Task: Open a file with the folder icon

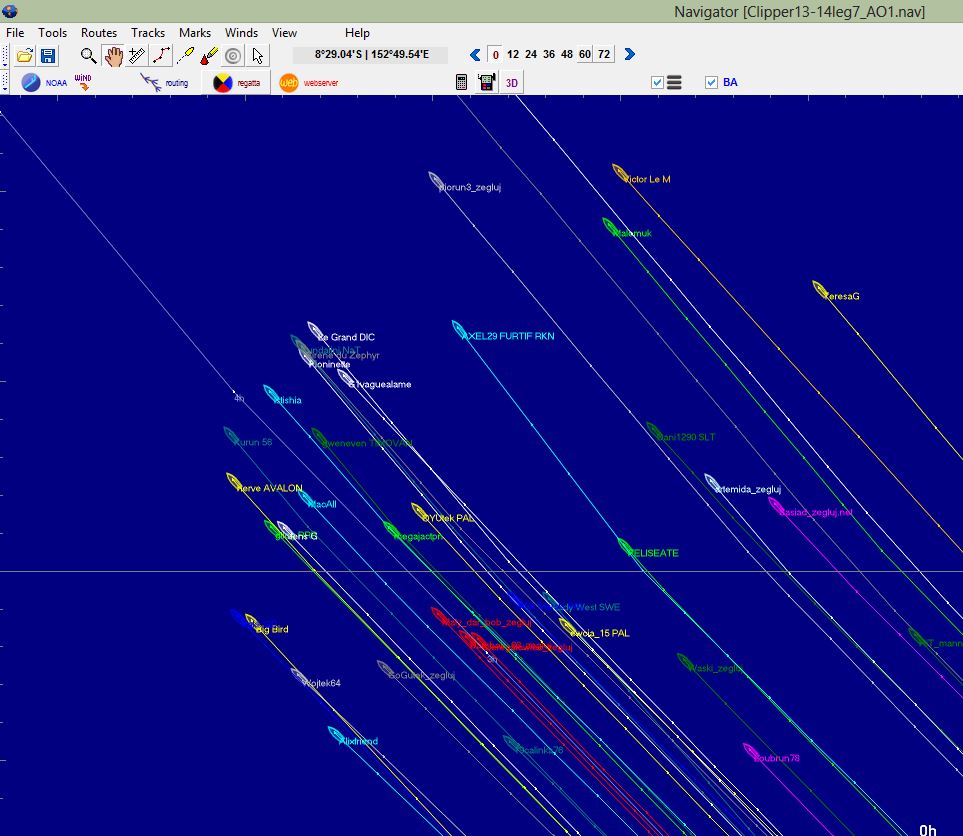Action: point(25,56)
